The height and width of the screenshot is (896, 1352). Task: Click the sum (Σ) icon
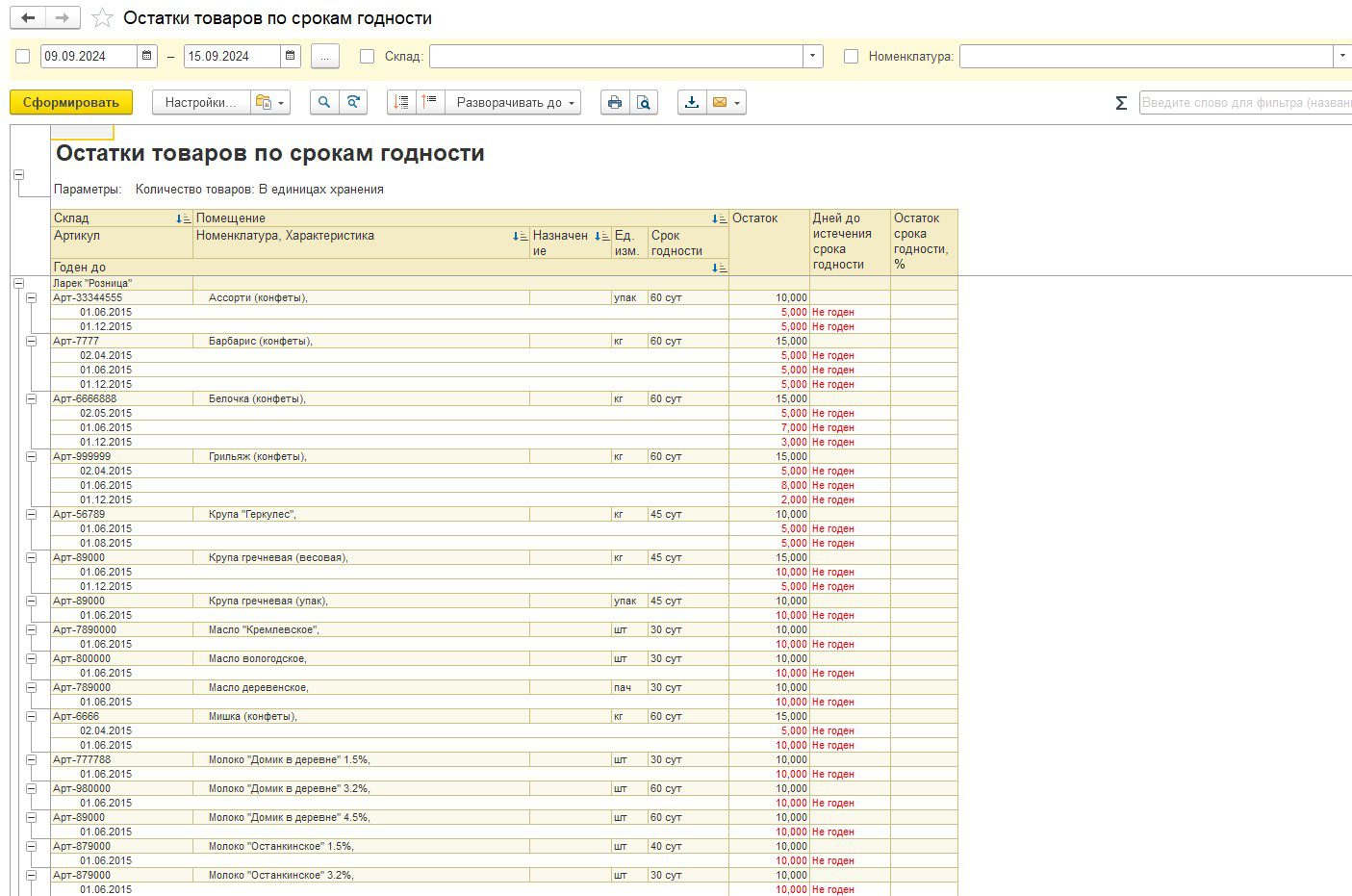point(1121,103)
